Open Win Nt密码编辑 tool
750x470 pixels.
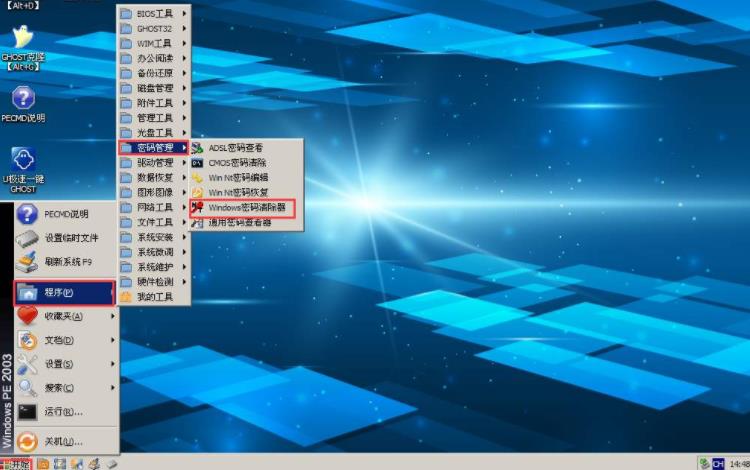246,177
